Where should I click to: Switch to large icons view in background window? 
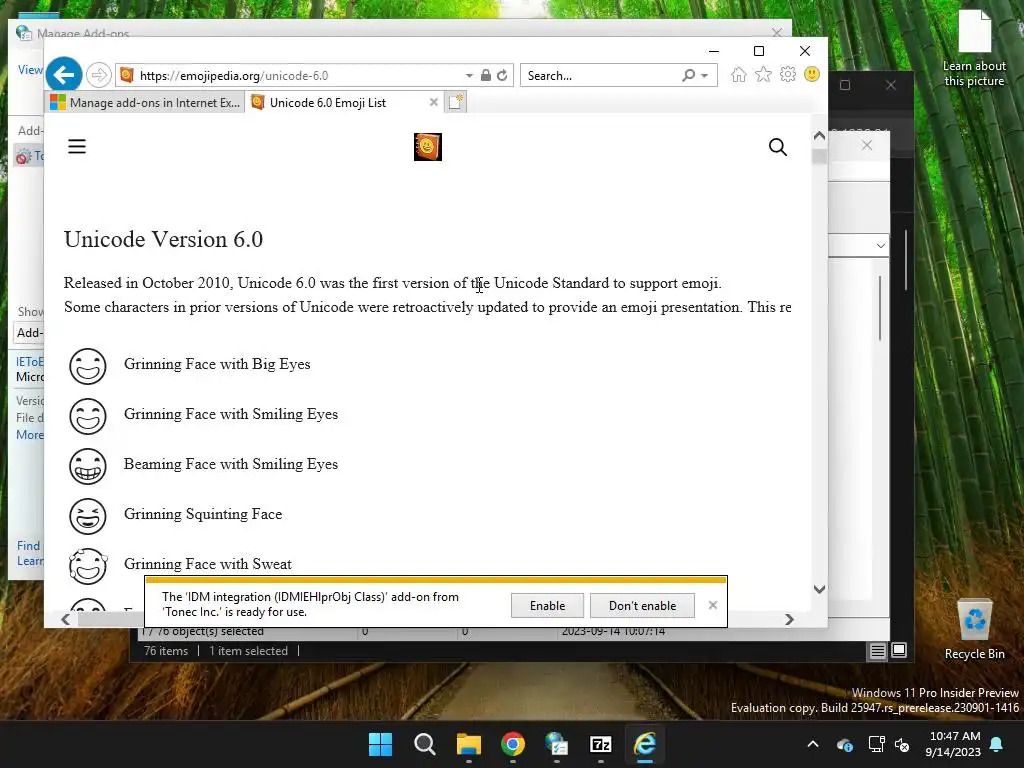(899, 650)
